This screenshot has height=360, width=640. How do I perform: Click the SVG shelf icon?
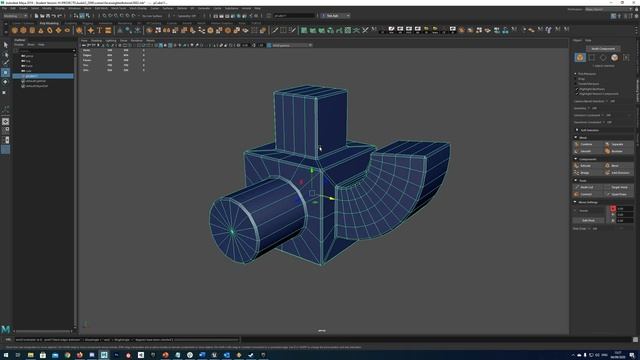(x=108, y=30)
